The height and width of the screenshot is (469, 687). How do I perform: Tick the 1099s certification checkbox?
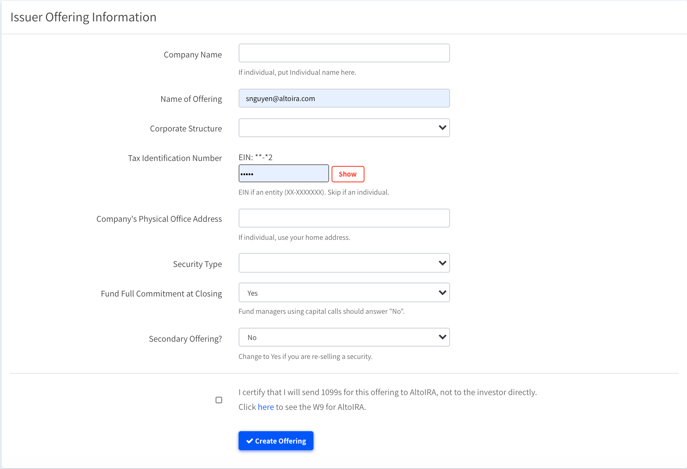[x=219, y=400]
